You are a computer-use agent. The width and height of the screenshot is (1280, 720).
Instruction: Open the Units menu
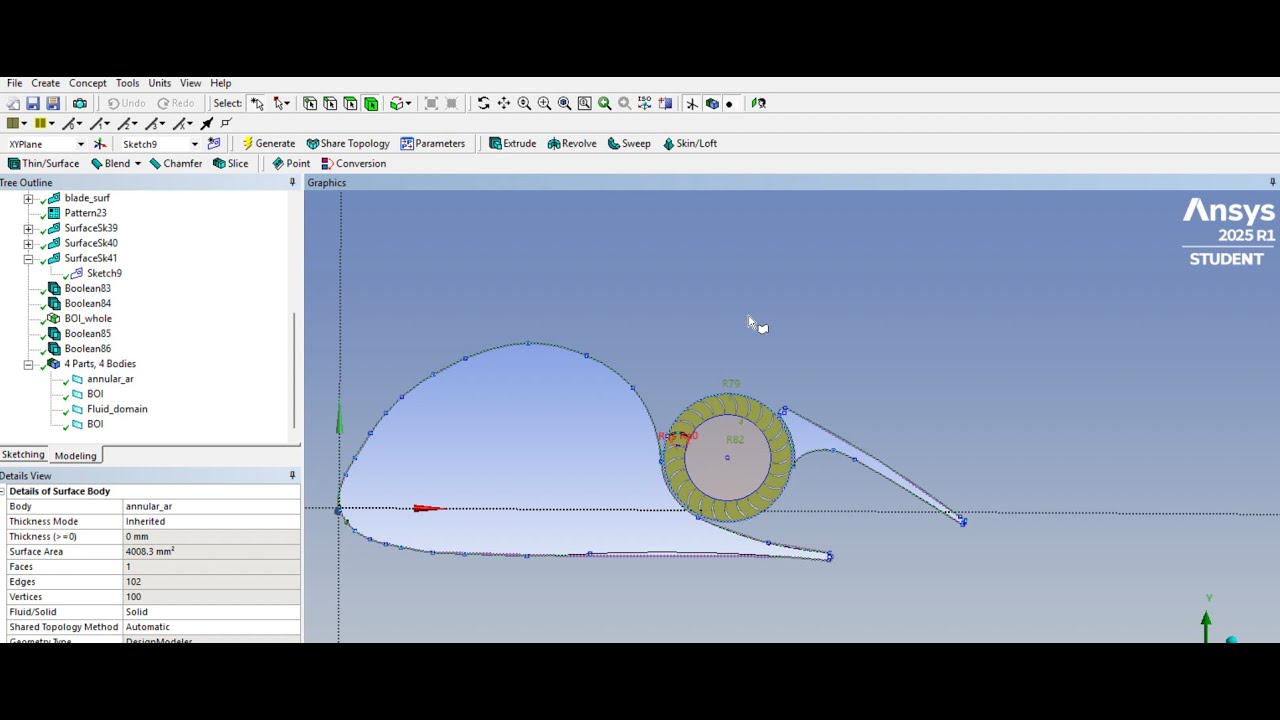coord(159,83)
